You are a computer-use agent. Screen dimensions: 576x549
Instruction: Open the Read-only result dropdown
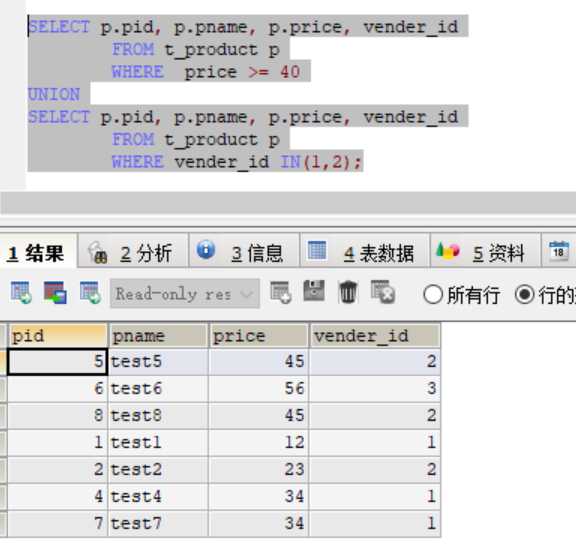[x=185, y=294]
